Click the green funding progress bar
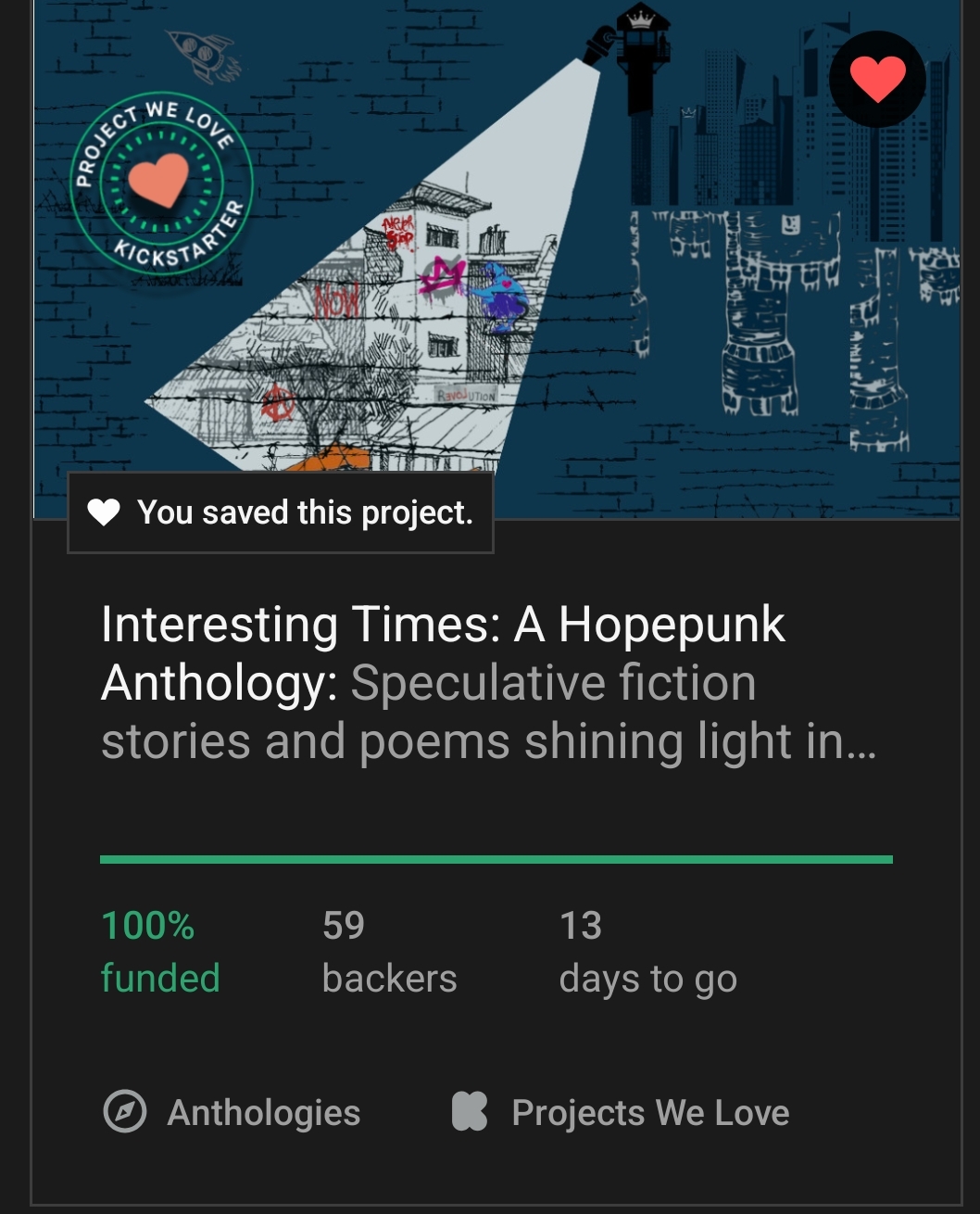The height and width of the screenshot is (1214, 980). (x=496, y=860)
